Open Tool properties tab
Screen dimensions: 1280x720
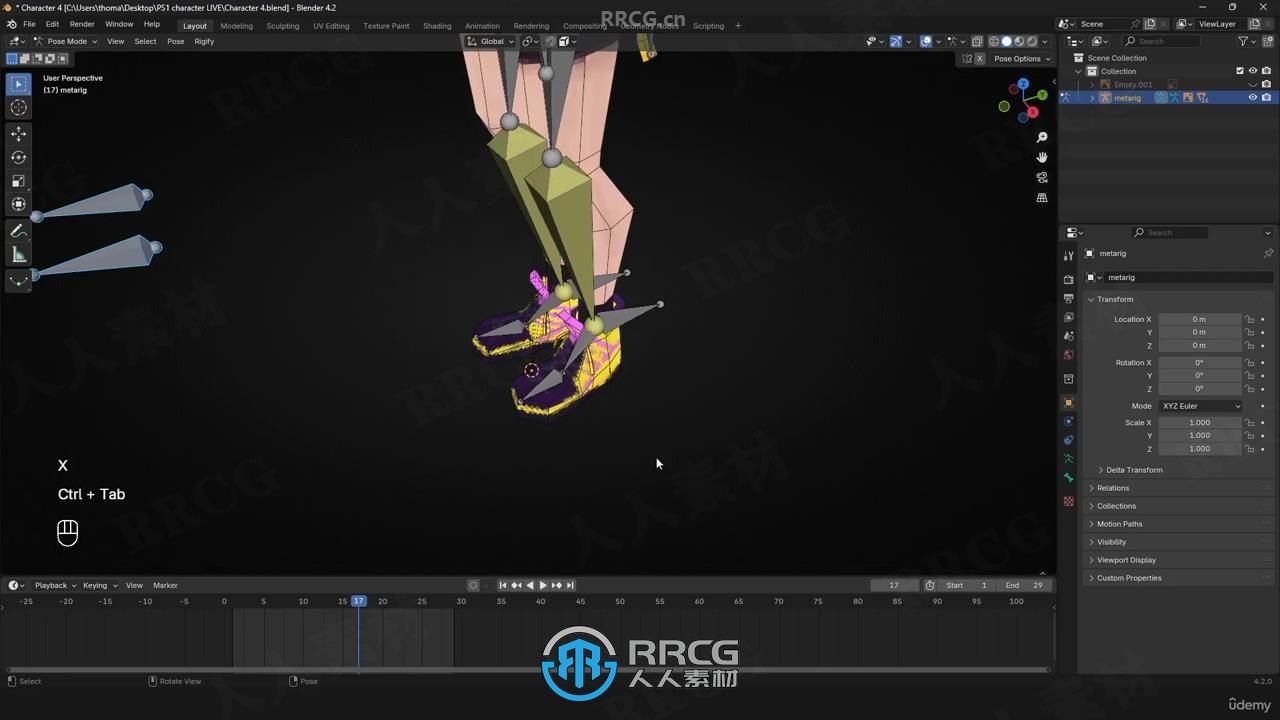click(1068, 256)
